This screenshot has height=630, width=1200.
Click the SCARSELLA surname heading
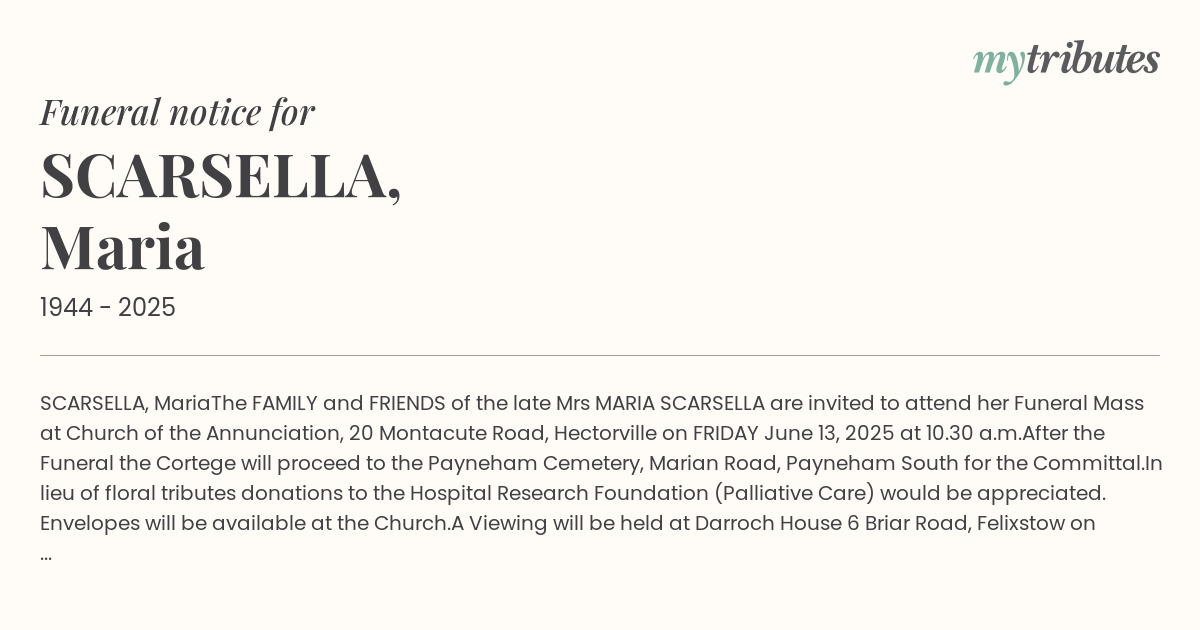click(x=221, y=177)
